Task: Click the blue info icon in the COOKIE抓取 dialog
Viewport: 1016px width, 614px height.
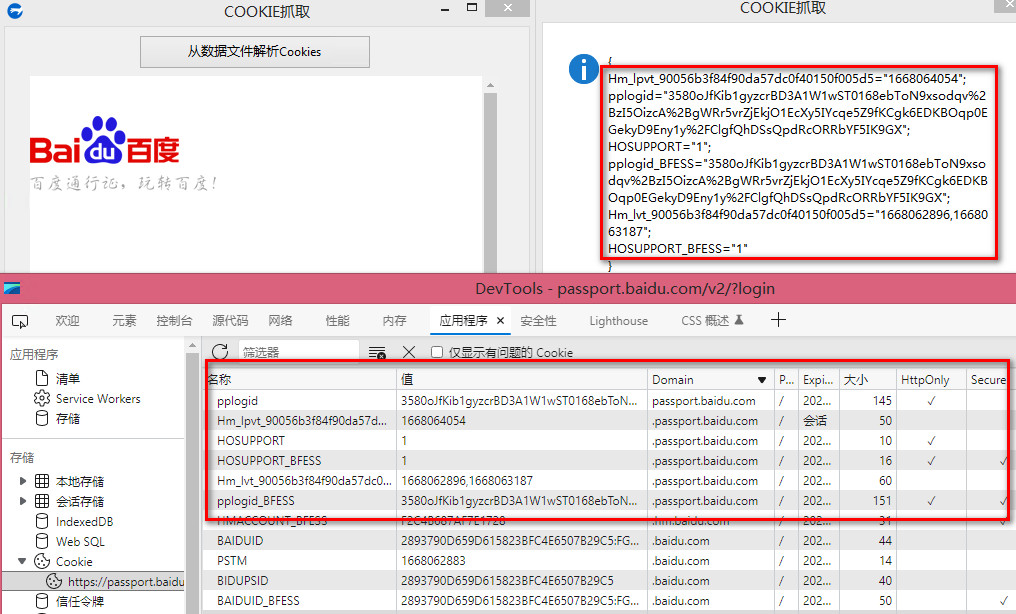Action: [584, 69]
